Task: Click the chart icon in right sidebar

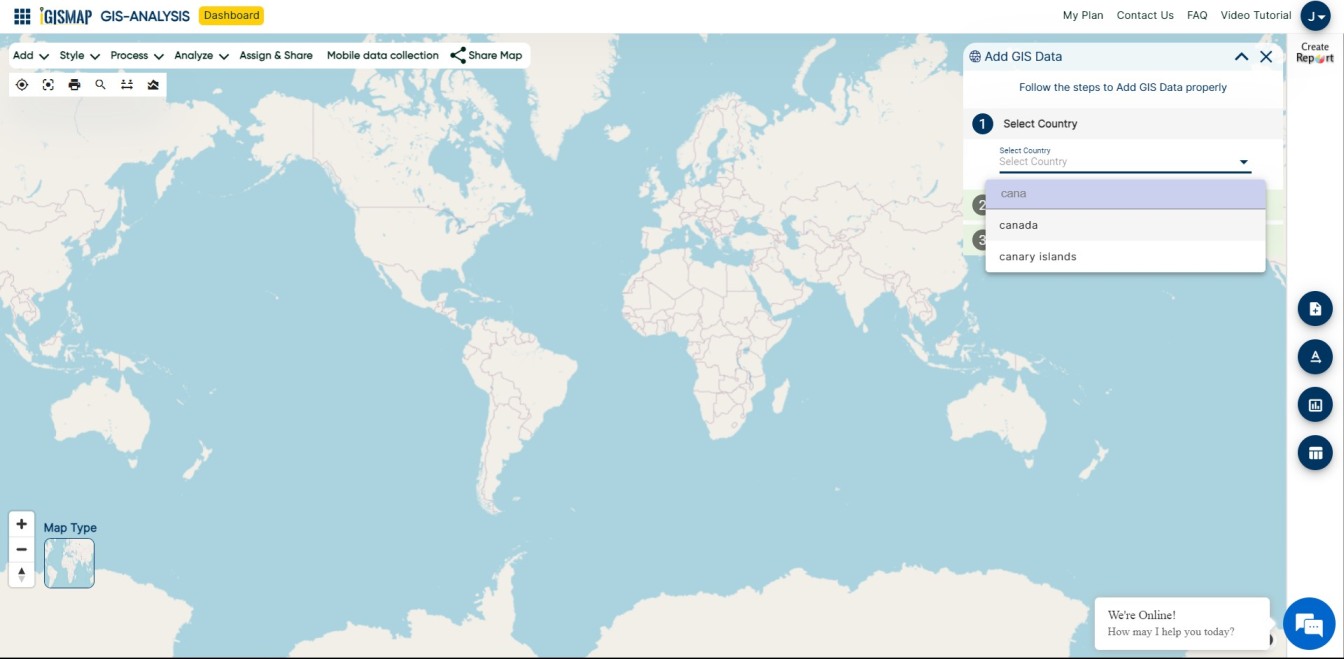Action: click(x=1315, y=404)
